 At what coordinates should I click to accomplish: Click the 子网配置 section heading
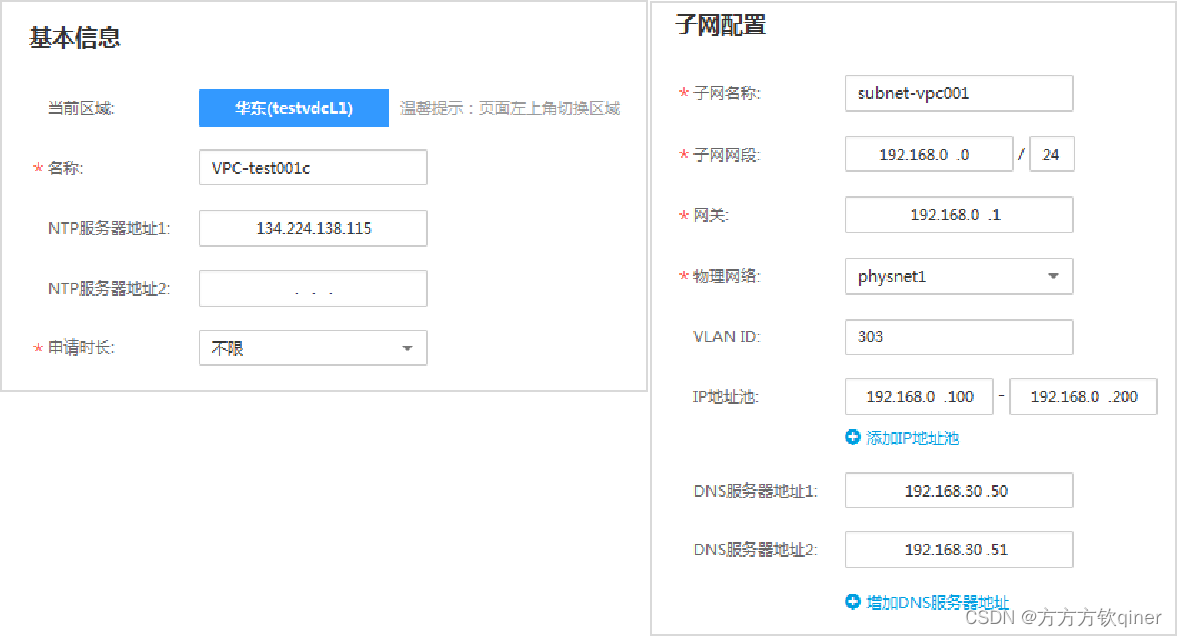coord(721,26)
